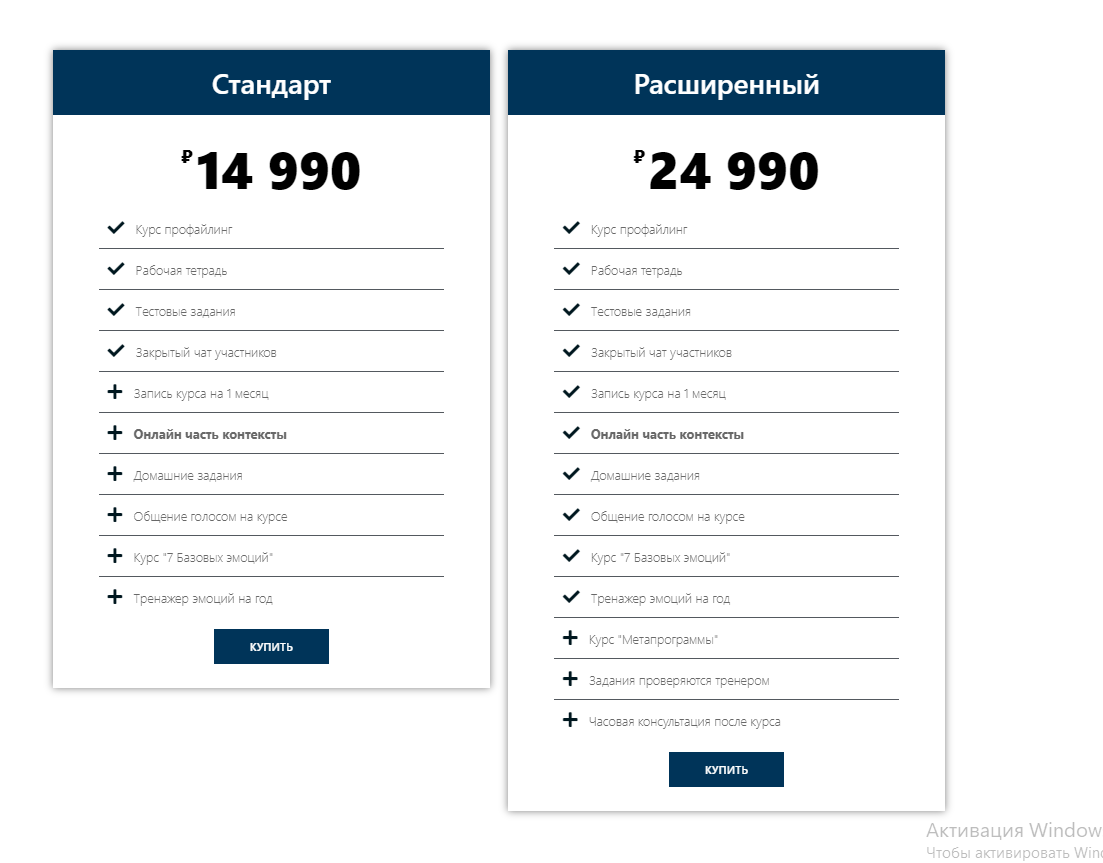
Task: Click the 14 990 price in Стандарт
Action: 277,172
